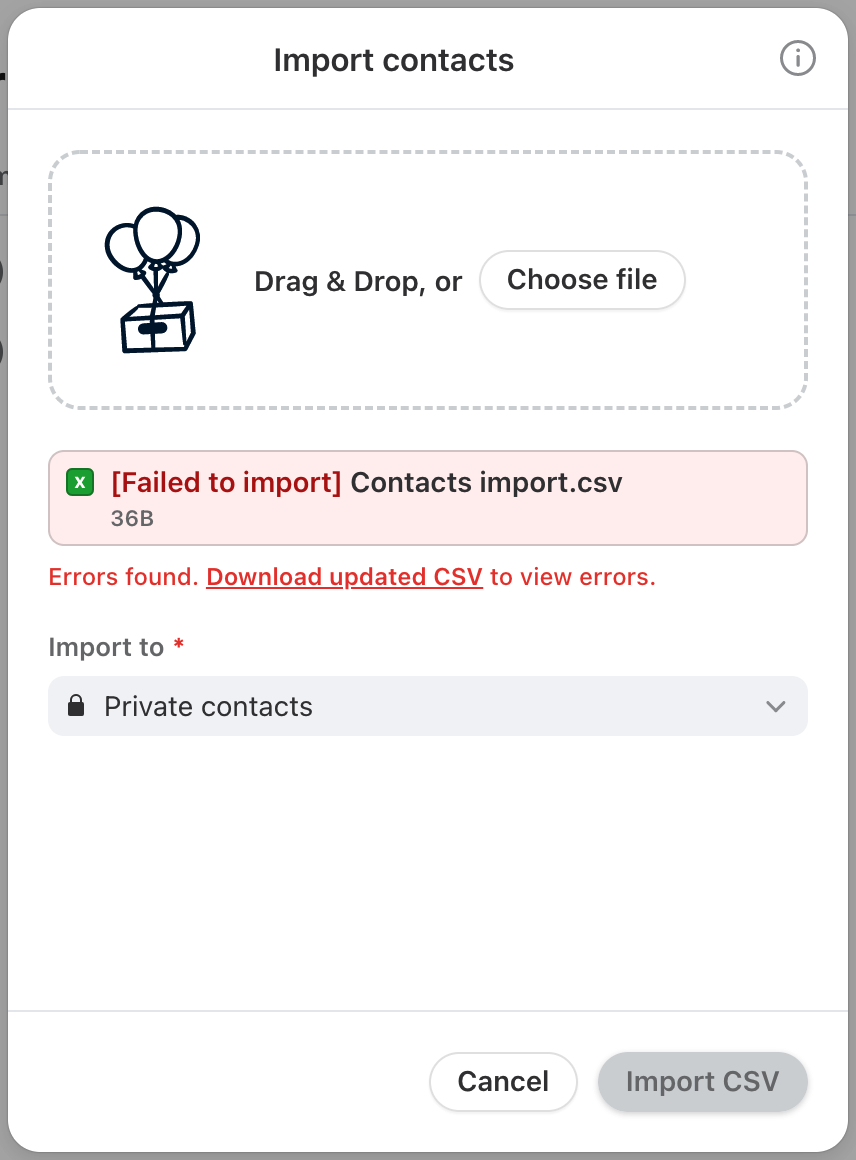The width and height of the screenshot is (856, 1160).
Task: Click the Errors found message text
Action: tap(352, 576)
